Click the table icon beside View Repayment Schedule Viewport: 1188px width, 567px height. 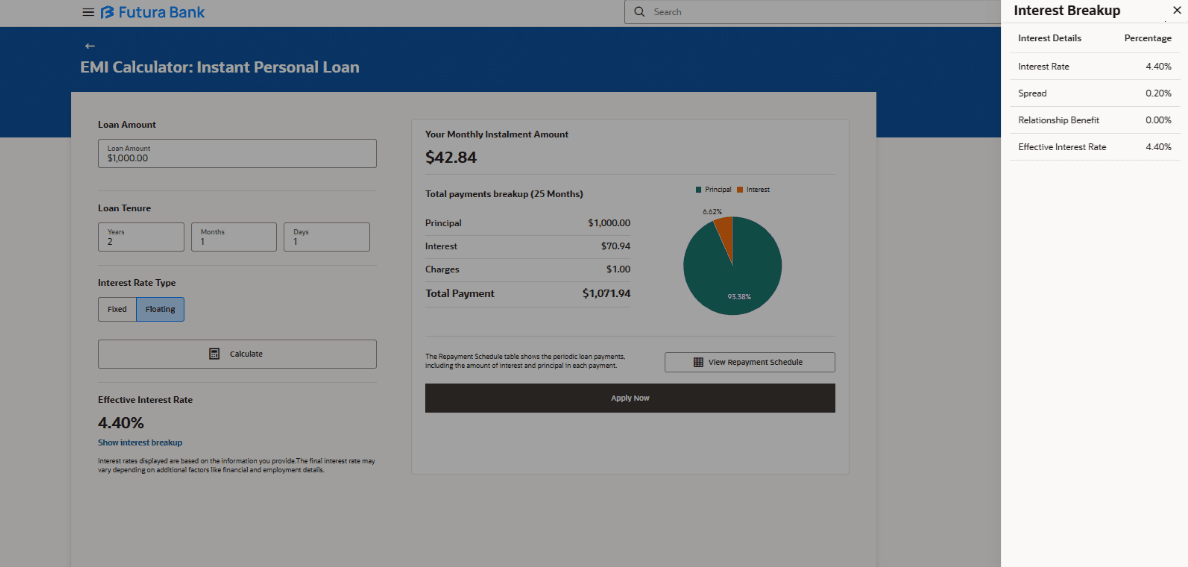[x=699, y=362]
